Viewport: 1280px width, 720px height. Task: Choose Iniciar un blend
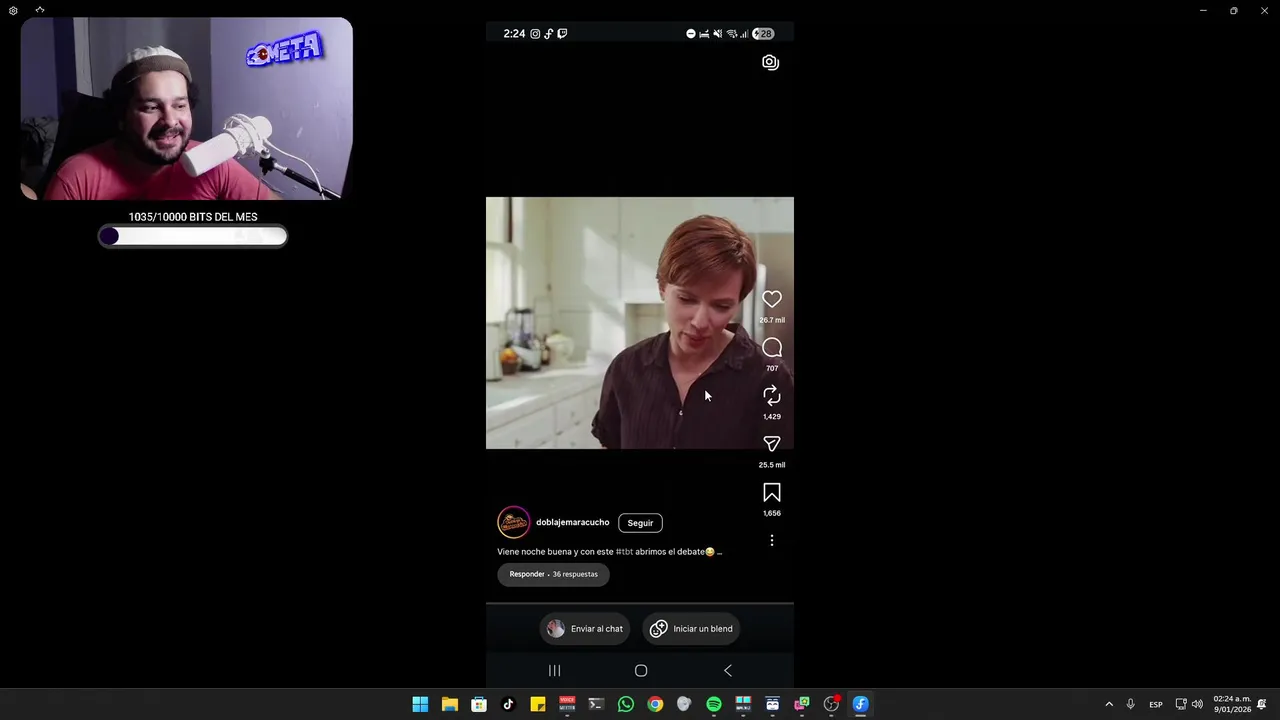click(x=691, y=629)
